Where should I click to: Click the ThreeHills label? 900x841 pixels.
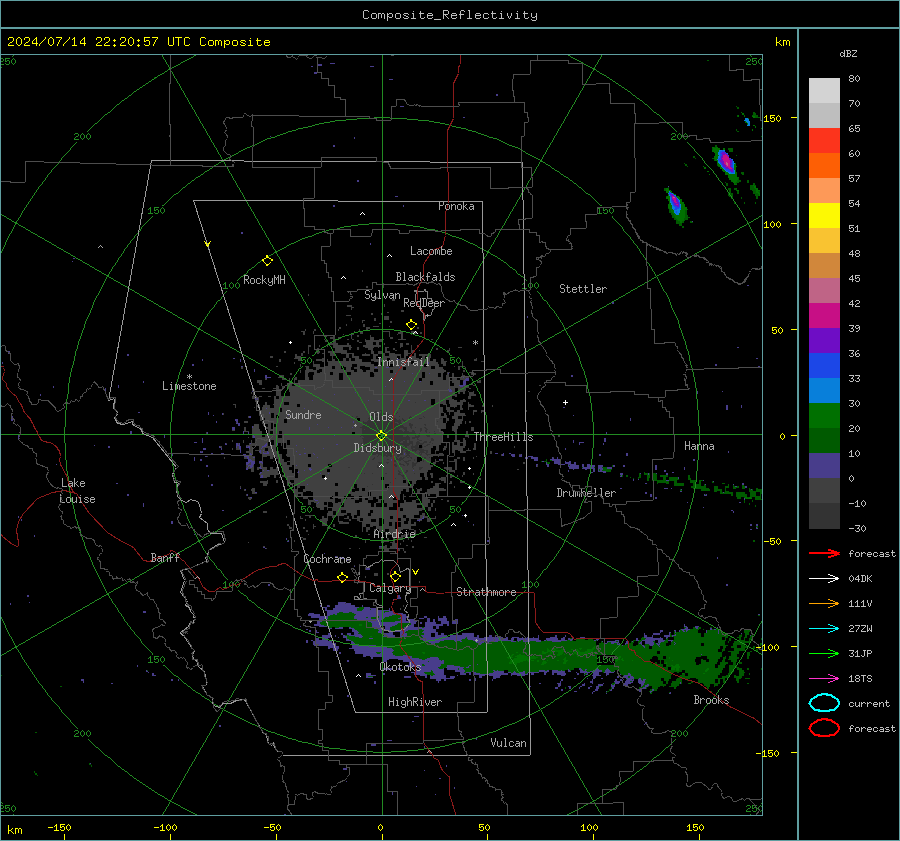pos(503,437)
